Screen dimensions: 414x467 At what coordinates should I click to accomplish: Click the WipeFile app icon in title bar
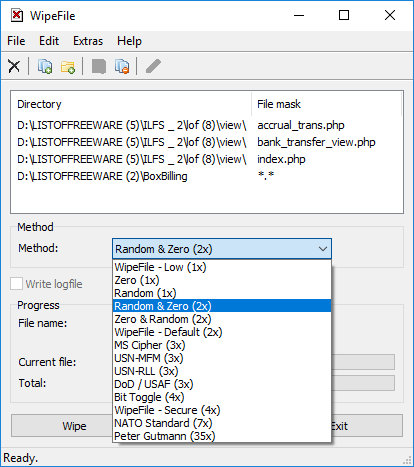tap(17, 16)
